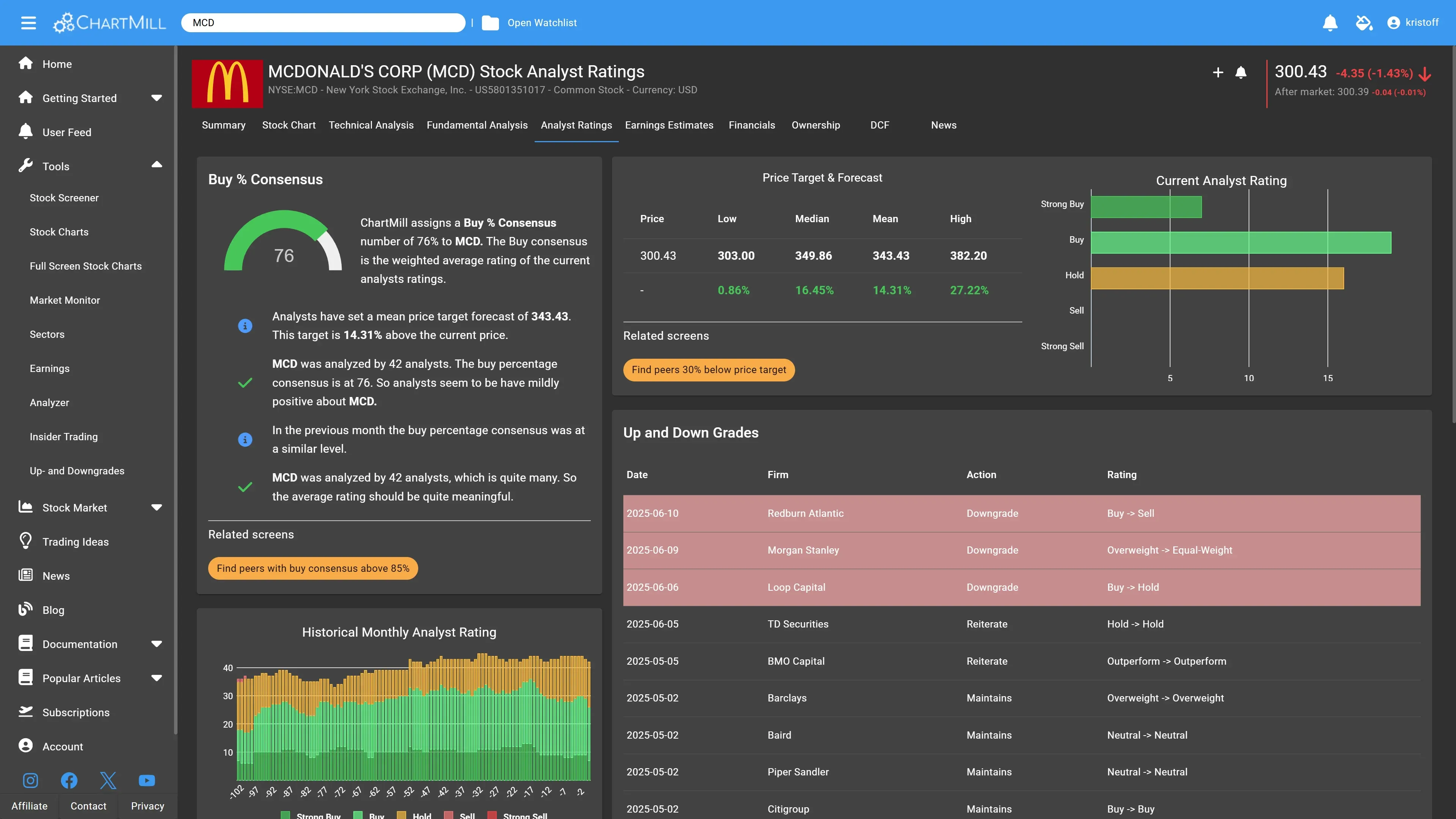
Task: Click the Blog feed icon
Action: pos(25,609)
